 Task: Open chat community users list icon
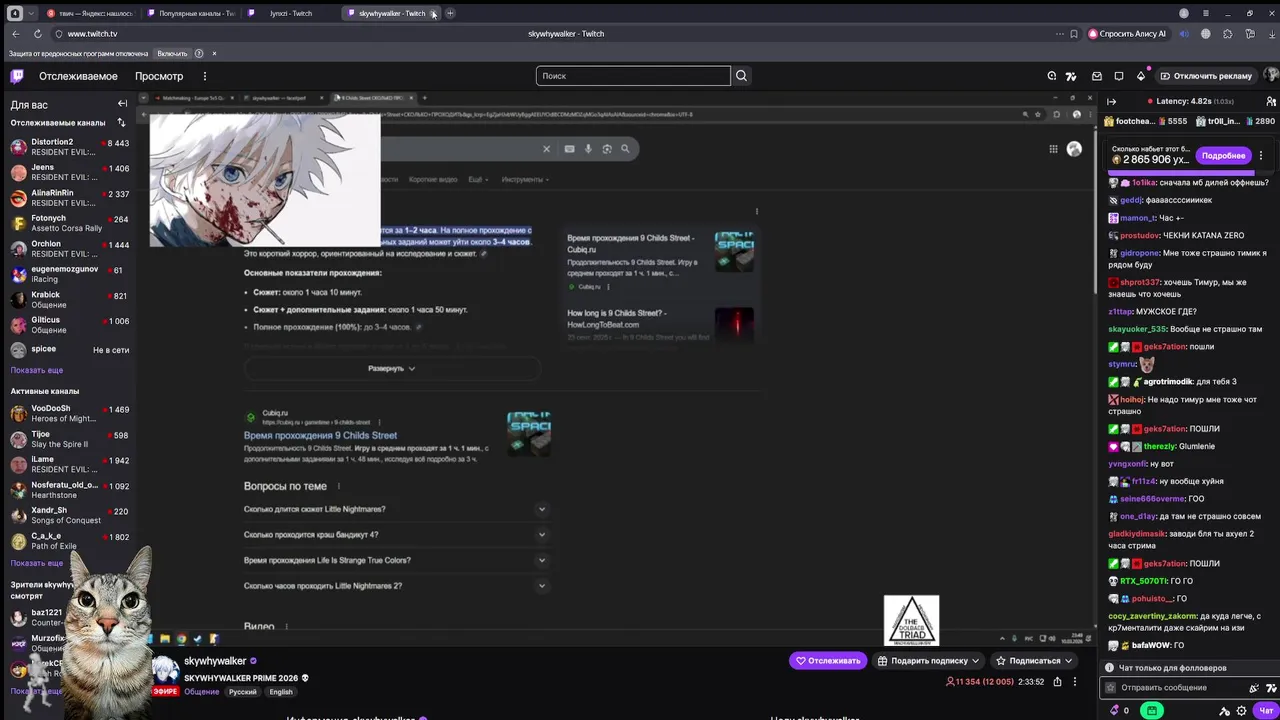tap(1271, 101)
